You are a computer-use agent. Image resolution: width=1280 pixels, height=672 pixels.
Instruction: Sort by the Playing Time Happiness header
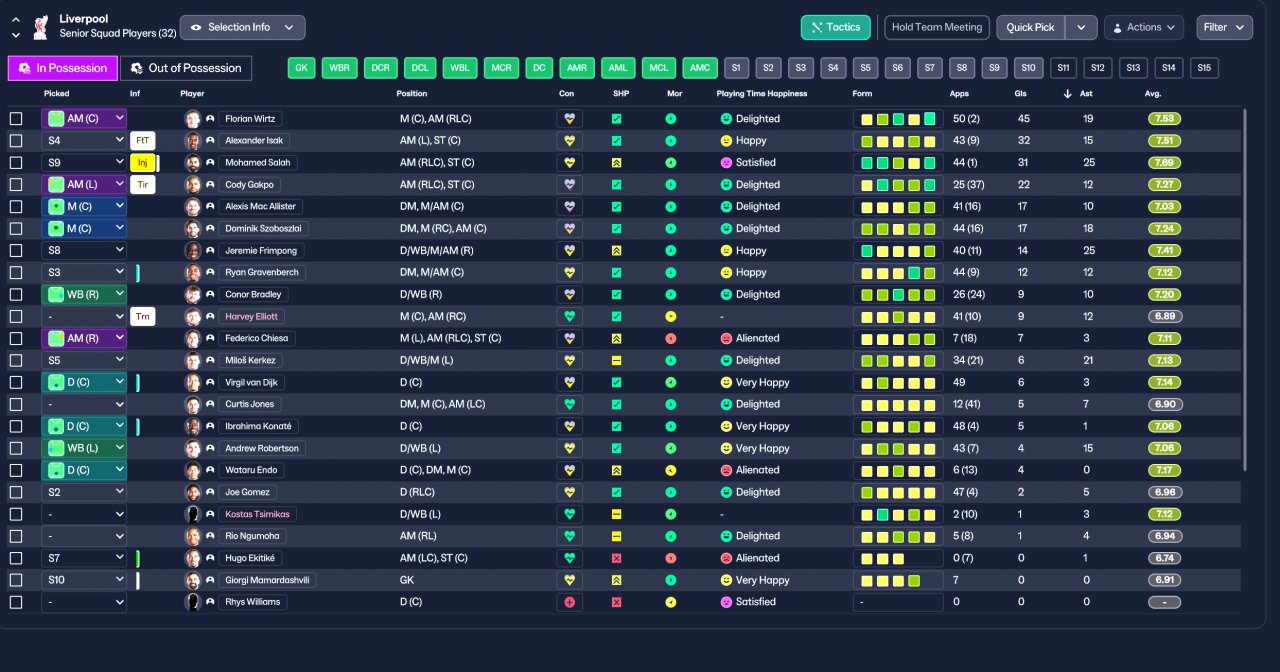point(762,94)
